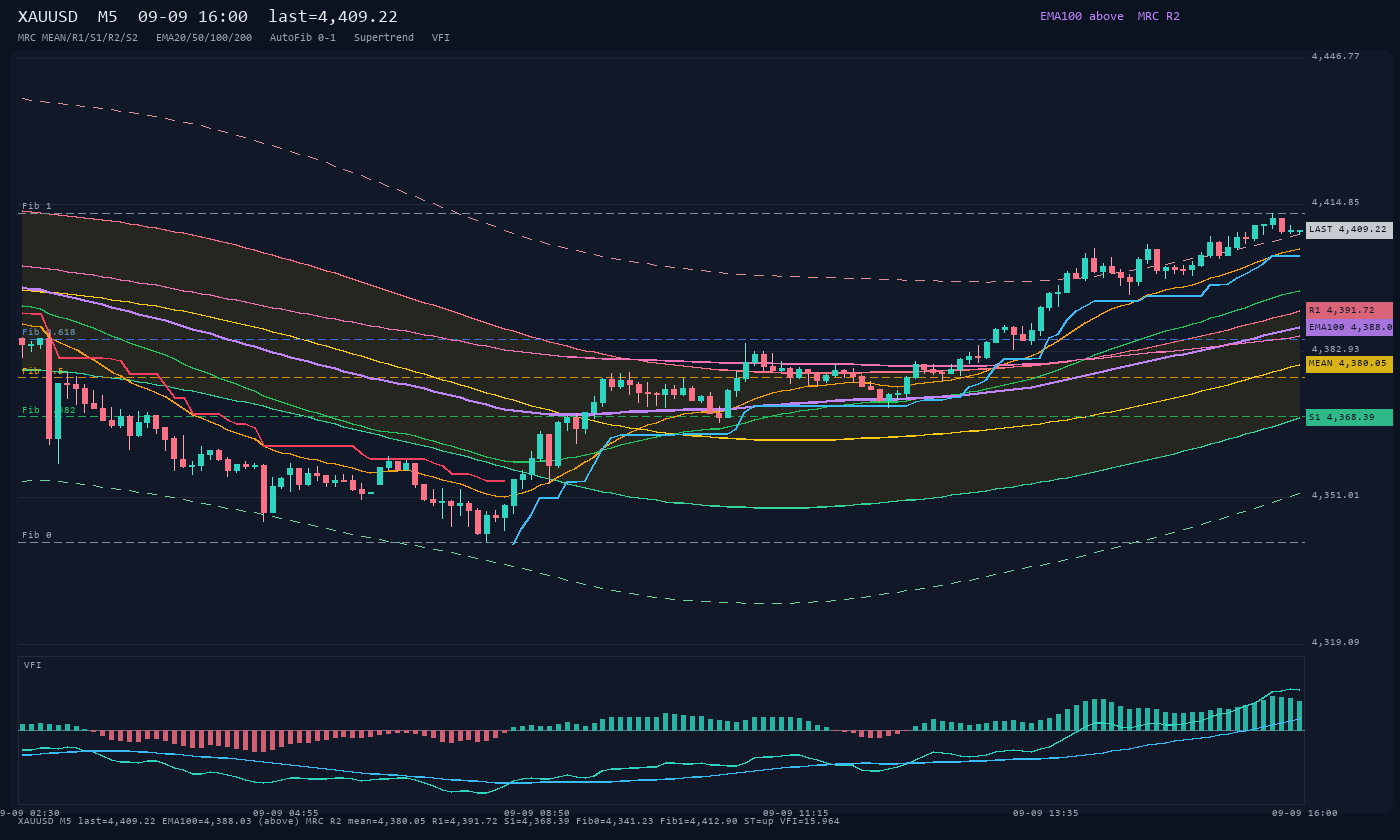
Task: Click the 4,414.85 price axis label
Action: 1336,203
